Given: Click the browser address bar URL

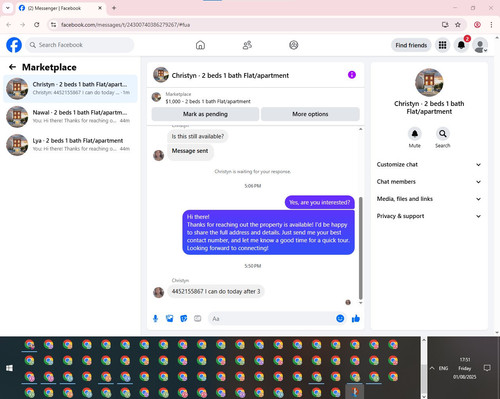Looking at the screenshot, I should click(x=125, y=25).
